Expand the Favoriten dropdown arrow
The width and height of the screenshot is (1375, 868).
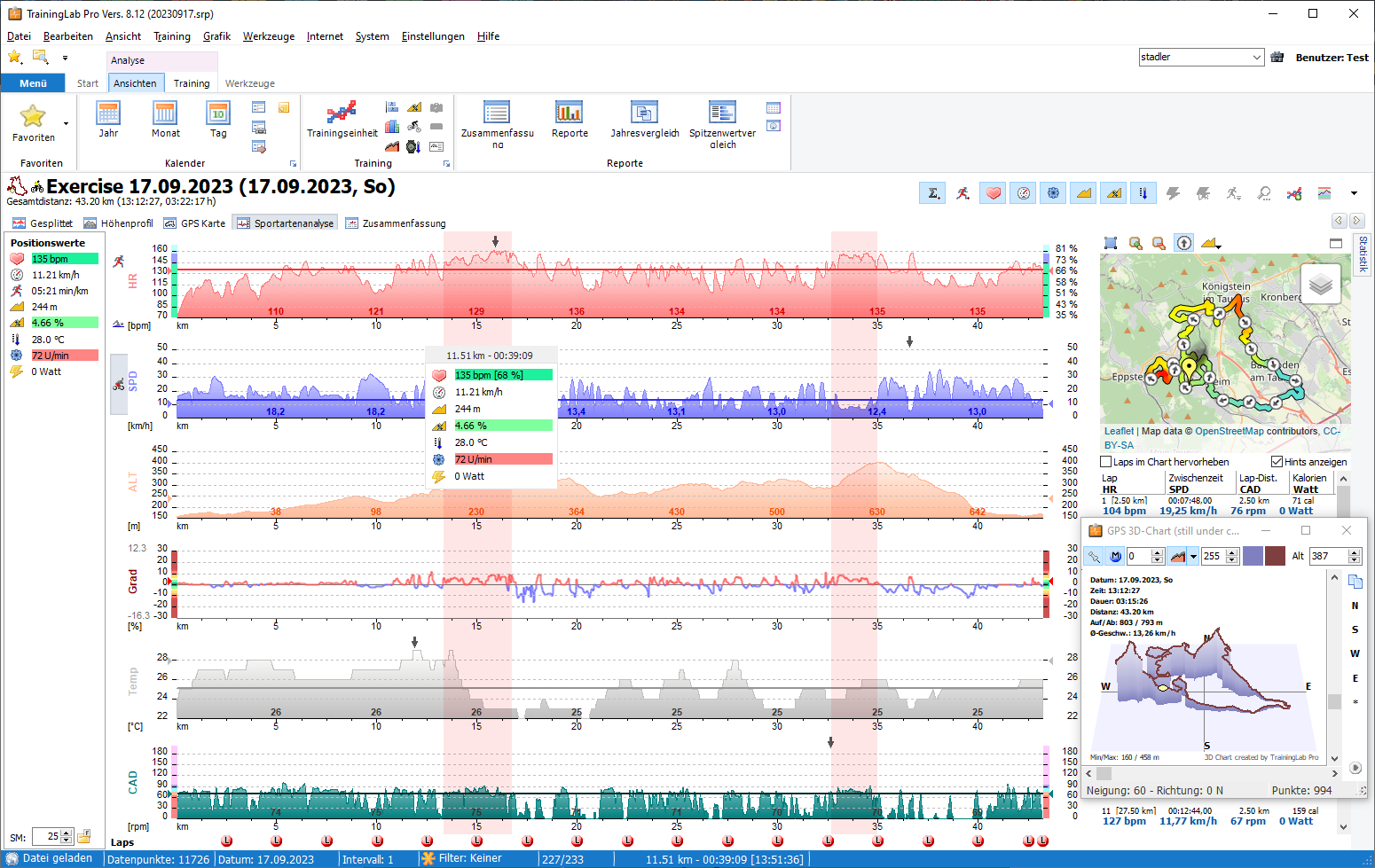pyautogui.click(x=66, y=123)
